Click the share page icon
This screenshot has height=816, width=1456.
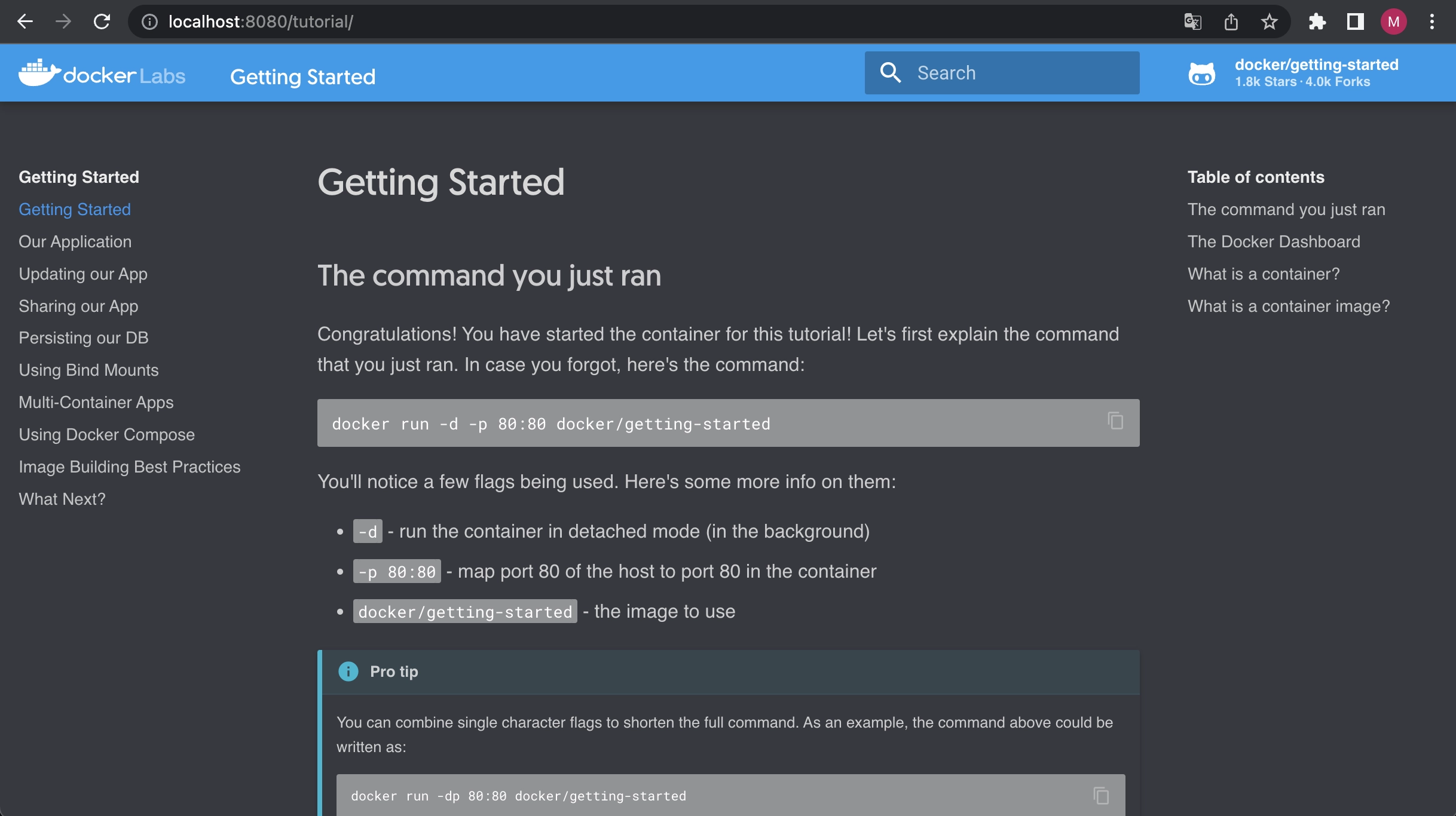(1231, 22)
